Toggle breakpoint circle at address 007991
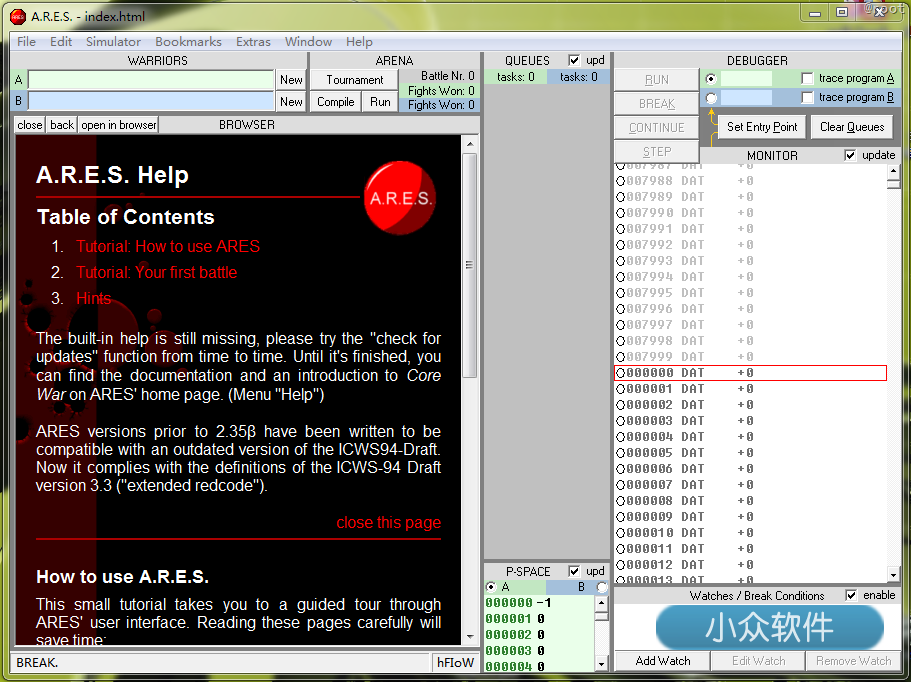911x682 pixels. [x=621, y=229]
